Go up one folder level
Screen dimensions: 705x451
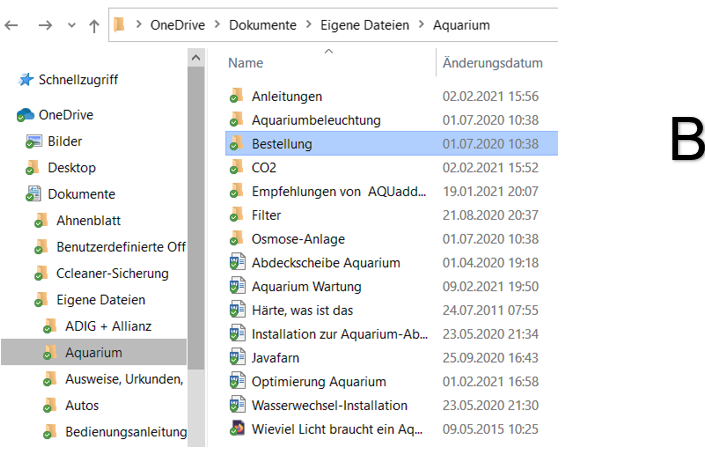(x=94, y=26)
